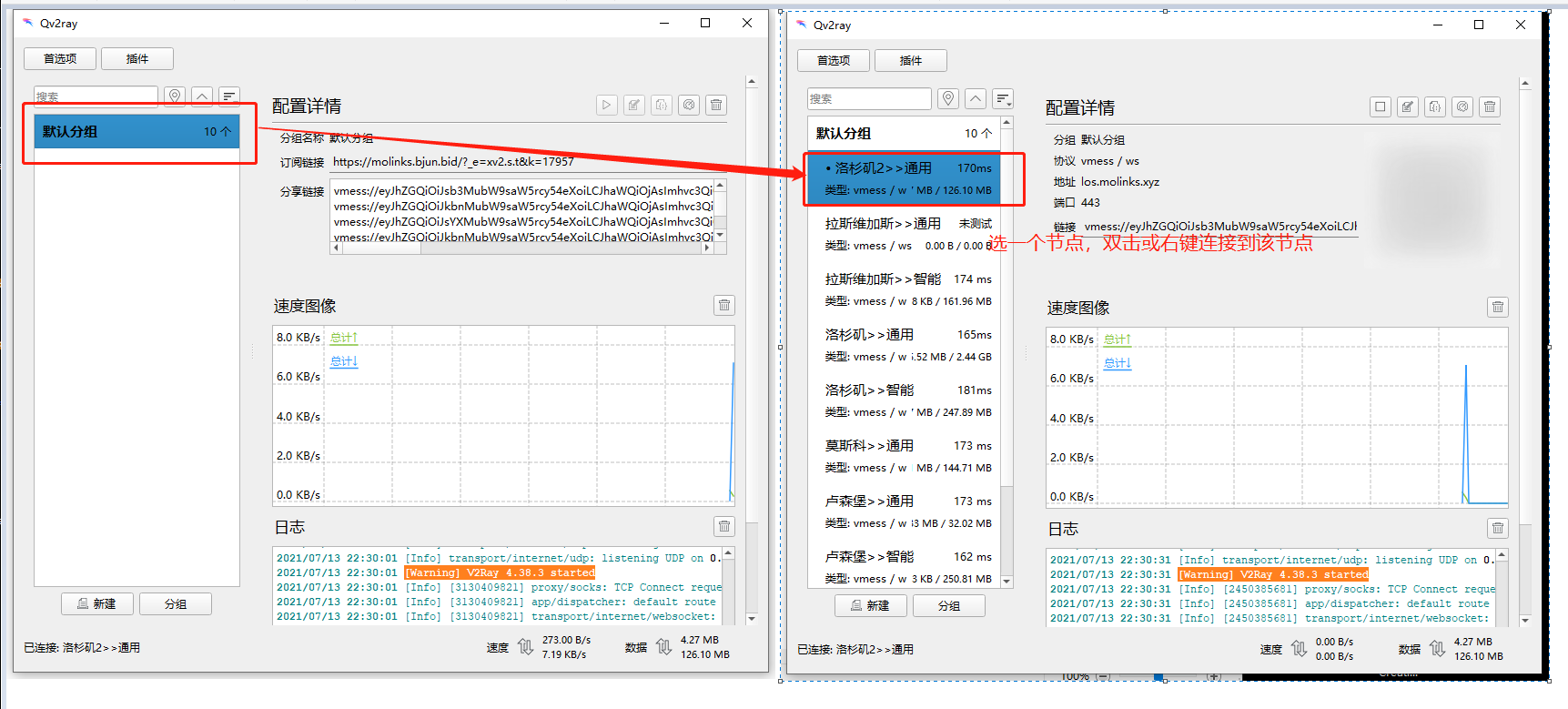Click the start connection play icon in left window
Image resolution: width=1568 pixels, height=709 pixels.
607,106
